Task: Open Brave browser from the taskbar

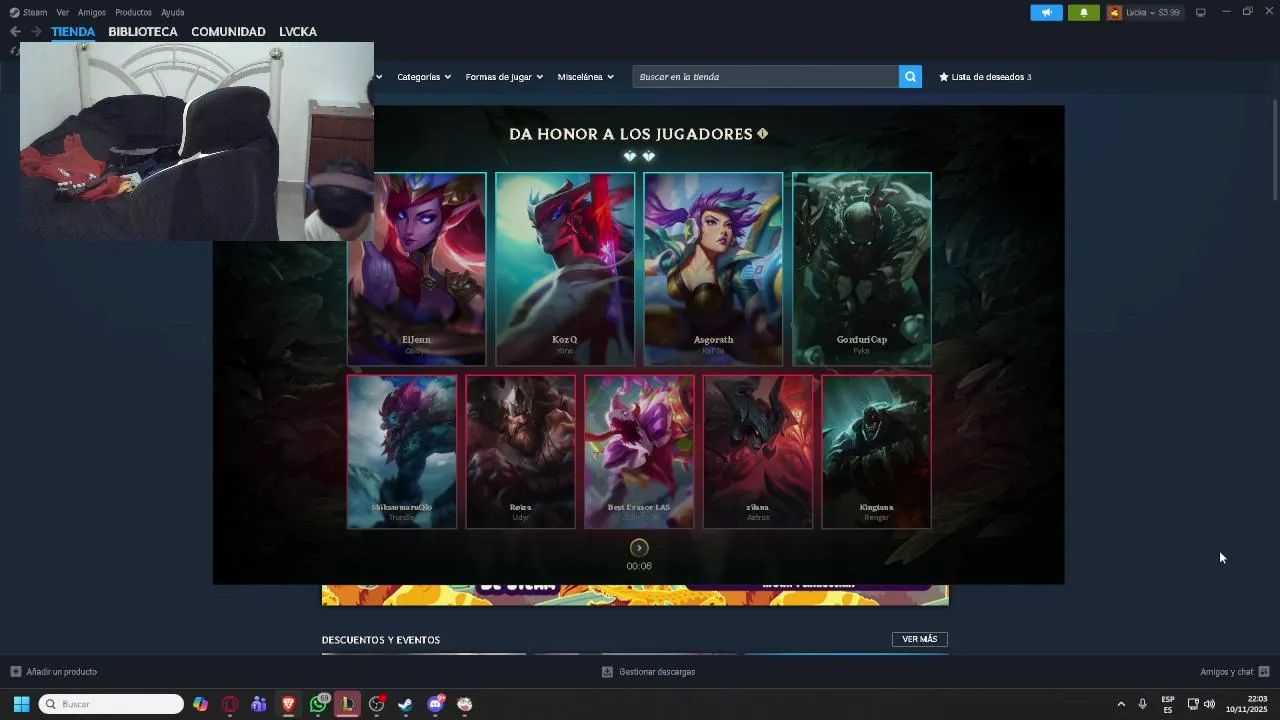Action: click(289, 704)
